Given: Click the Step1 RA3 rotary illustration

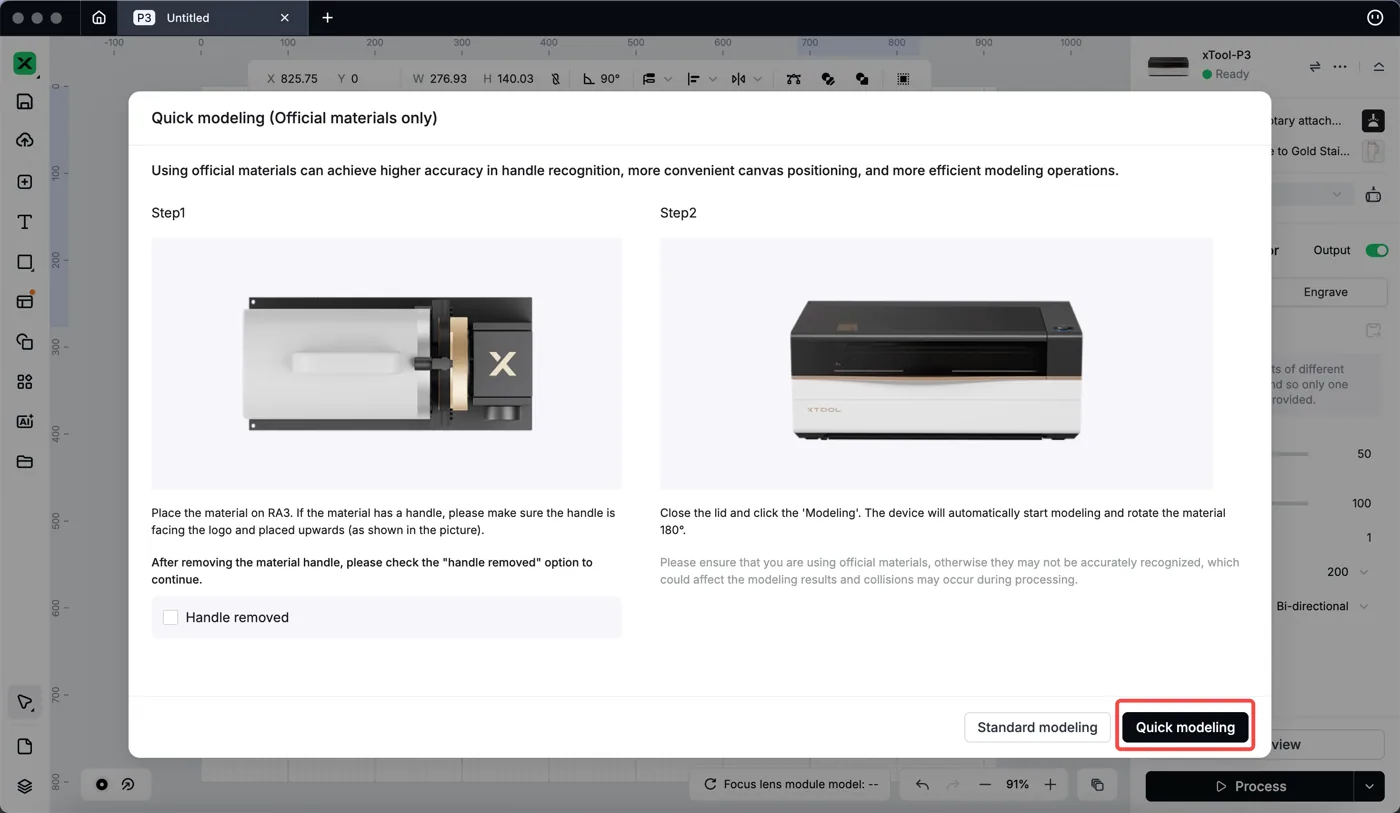Looking at the screenshot, I should coord(387,364).
